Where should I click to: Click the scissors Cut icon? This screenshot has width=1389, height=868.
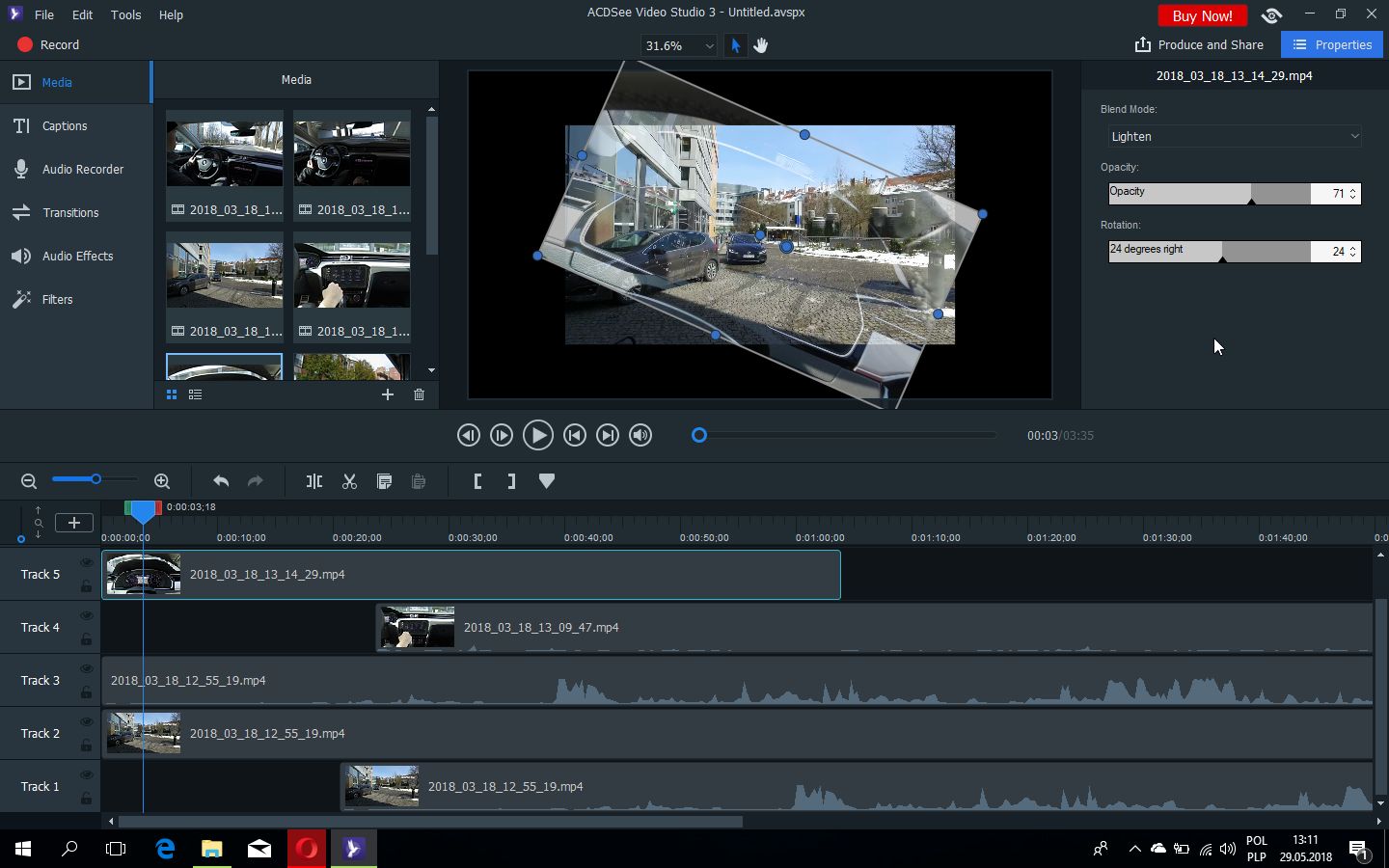pos(349,481)
